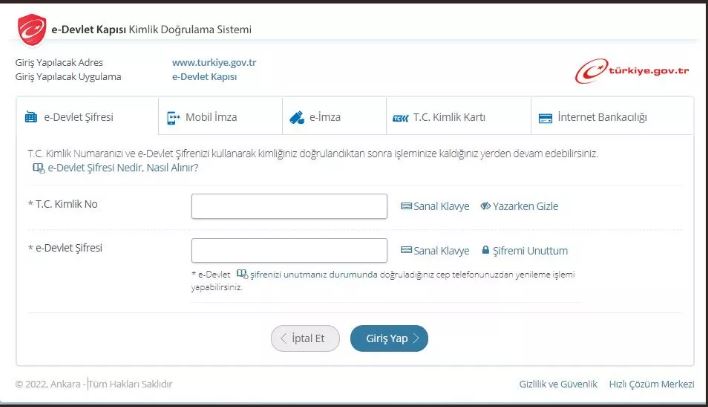The width and height of the screenshot is (708, 407).
Task: Open the Gizlilik ve Güvenlik footer link
Action: click(558, 384)
